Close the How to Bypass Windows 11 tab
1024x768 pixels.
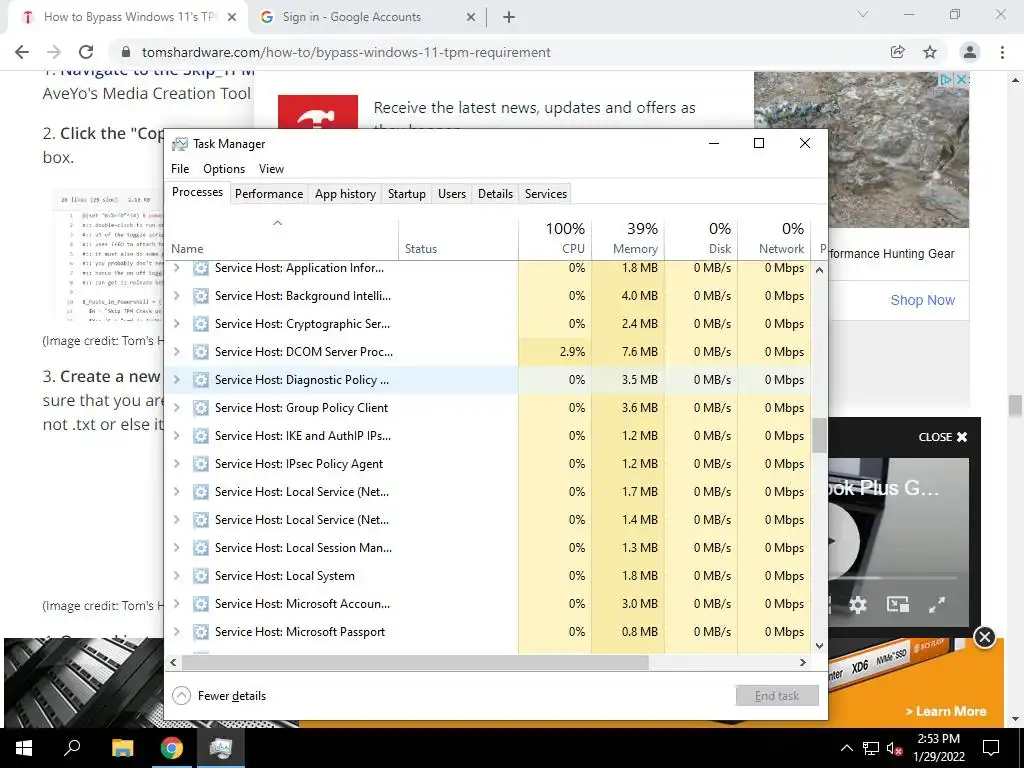(232, 18)
